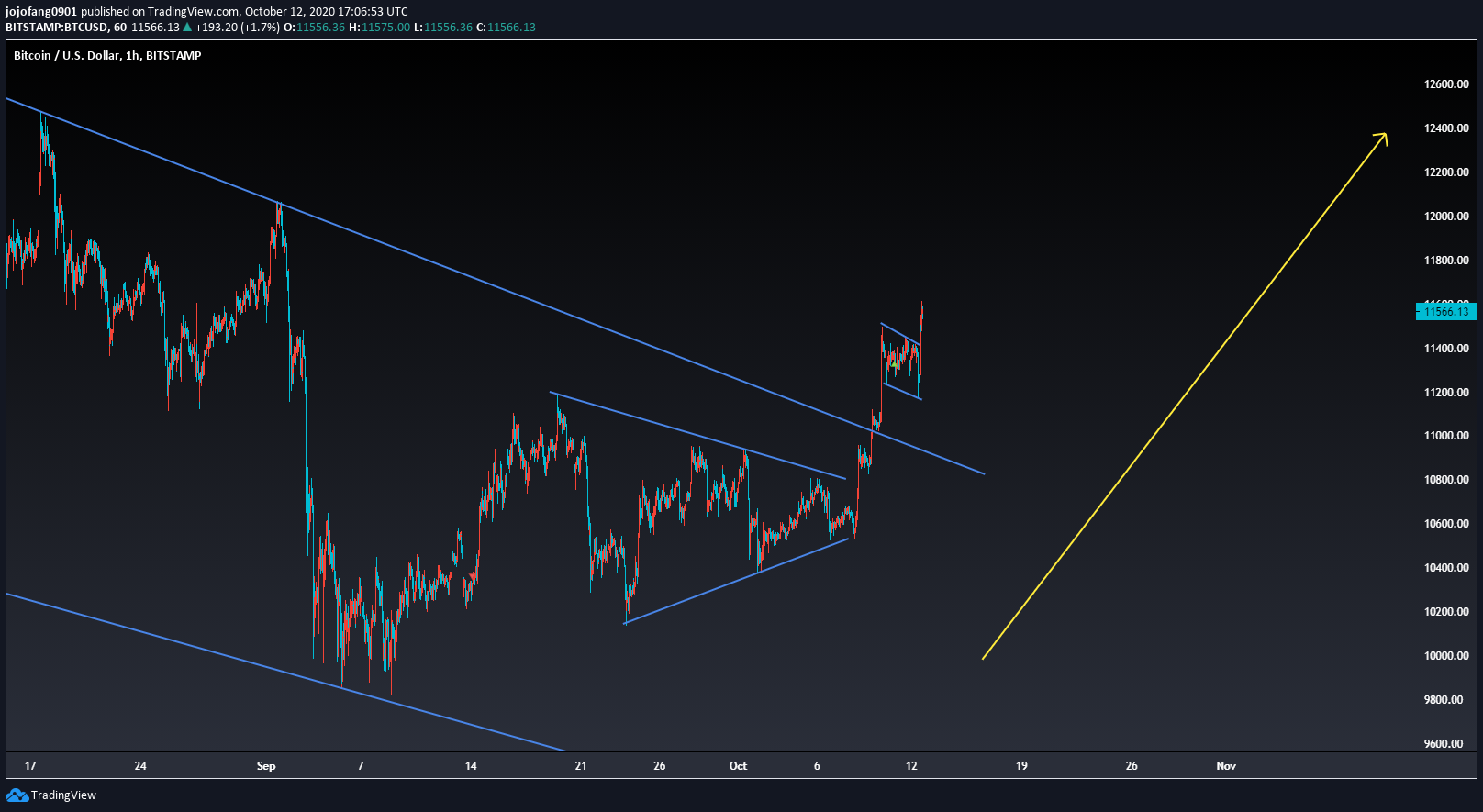Click the high value H:11575.00
Screen dimensions: 1483x812
379,28
